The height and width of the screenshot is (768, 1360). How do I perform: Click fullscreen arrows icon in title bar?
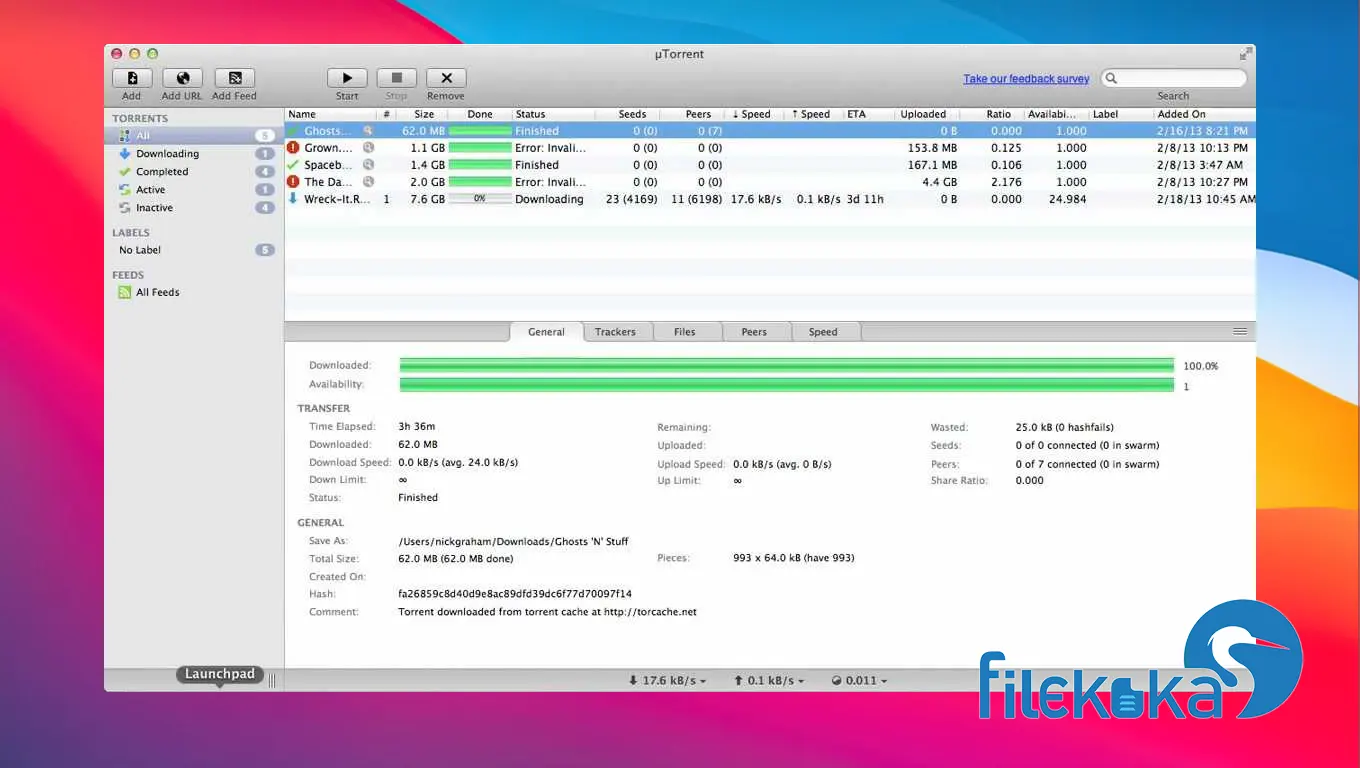[1245, 53]
